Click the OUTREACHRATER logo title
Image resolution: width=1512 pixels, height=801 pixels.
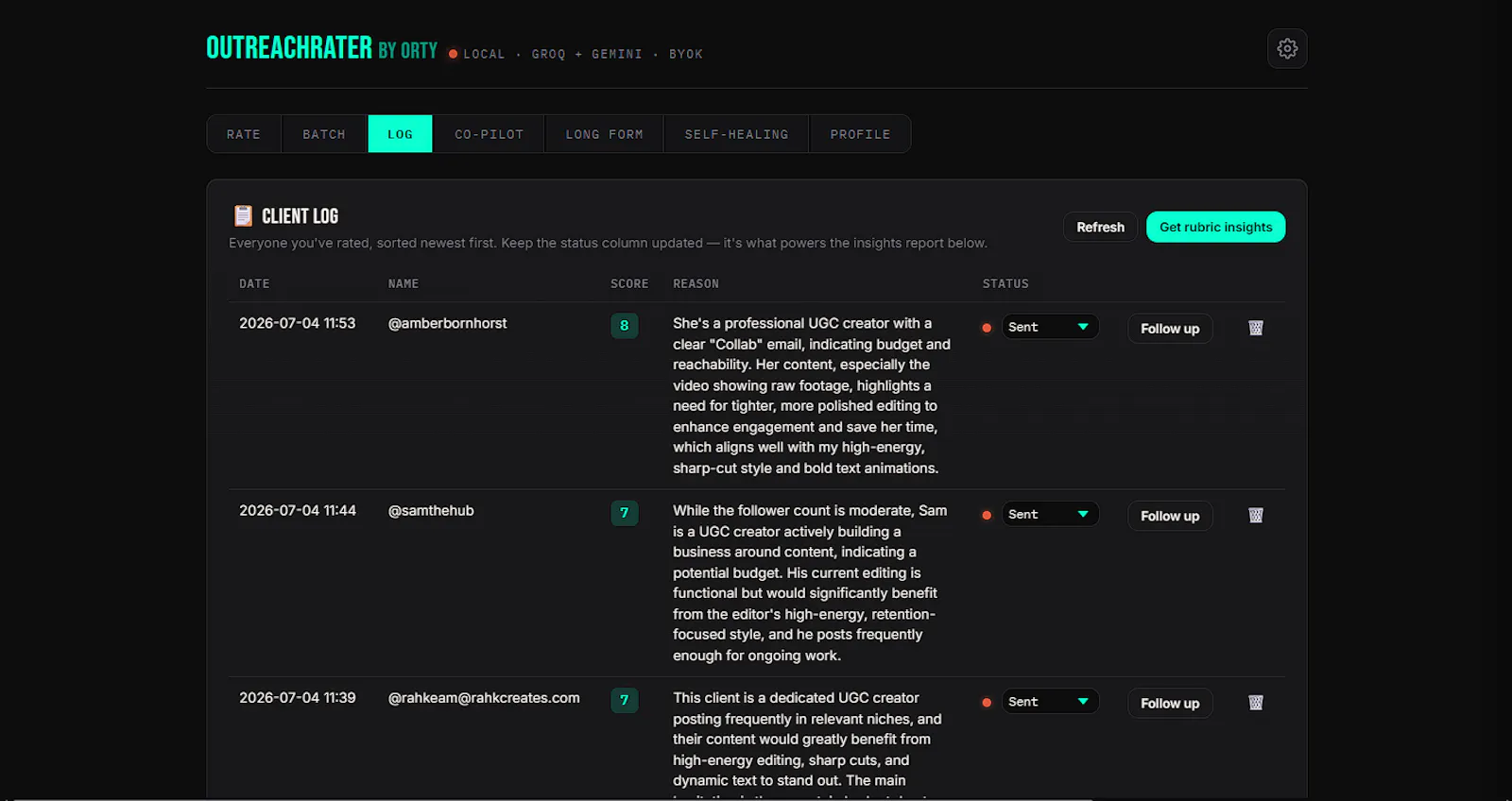click(x=289, y=47)
